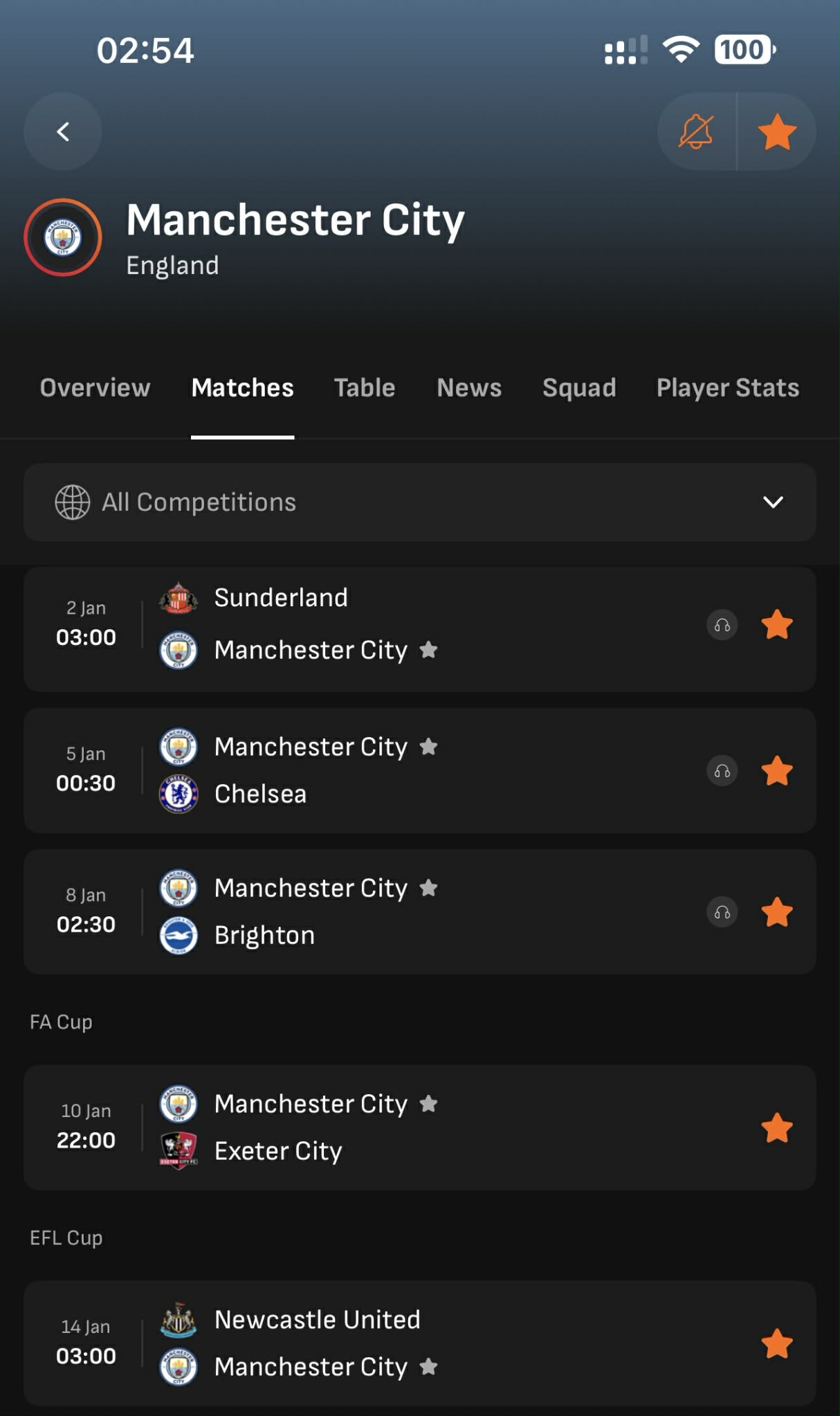Tap the Manchester City club crest
This screenshot has width=840, height=1416.
tap(63, 237)
